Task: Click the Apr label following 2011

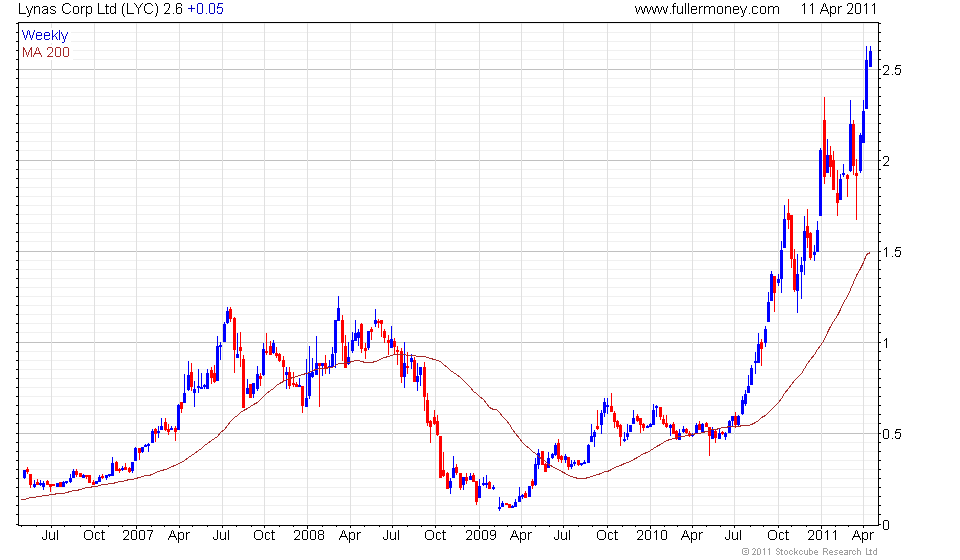Action: click(x=863, y=536)
